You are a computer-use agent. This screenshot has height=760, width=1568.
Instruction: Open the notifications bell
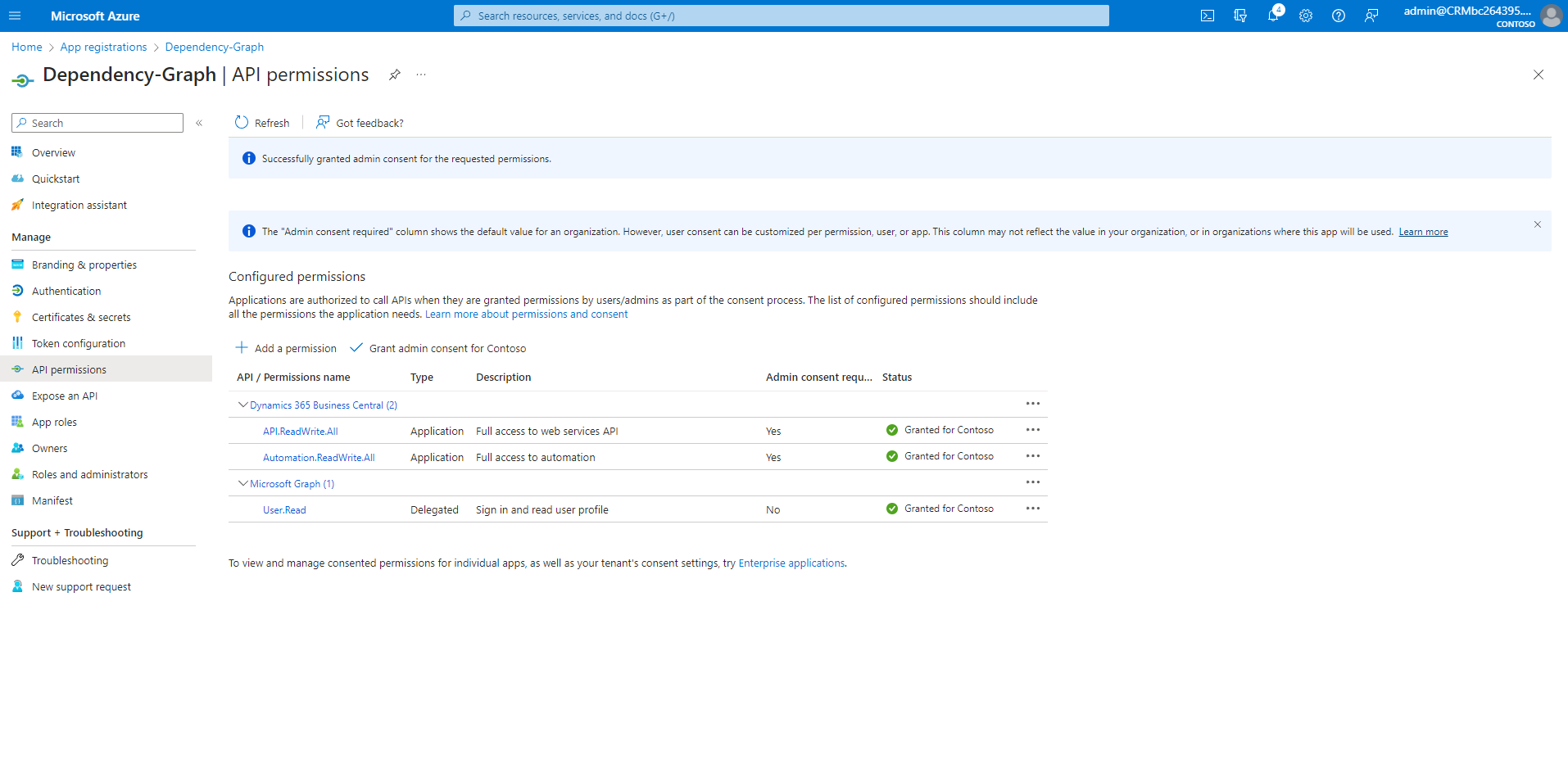(1273, 16)
